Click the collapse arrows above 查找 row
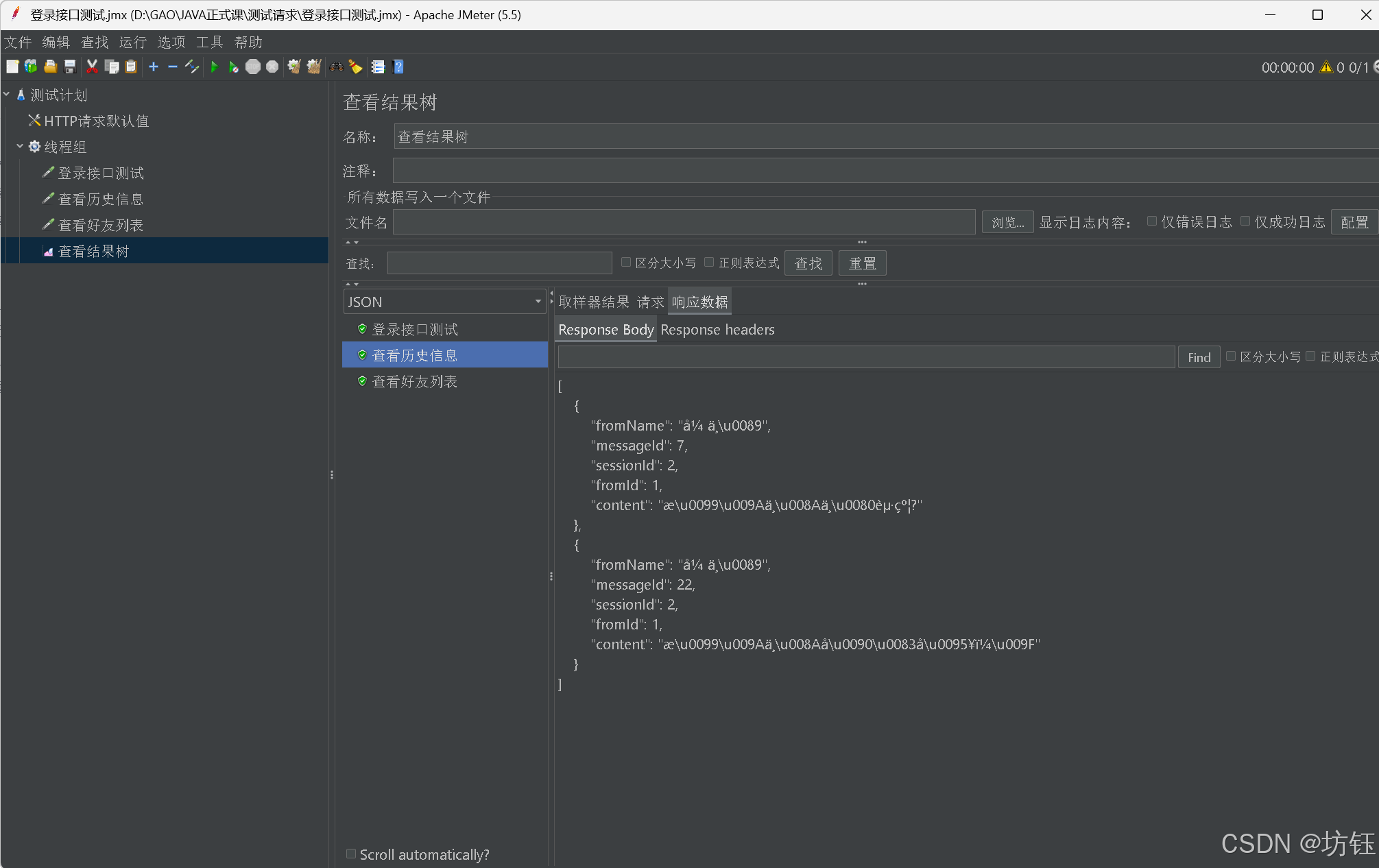The height and width of the screenshot is (868, 1379). click(352, 243)
